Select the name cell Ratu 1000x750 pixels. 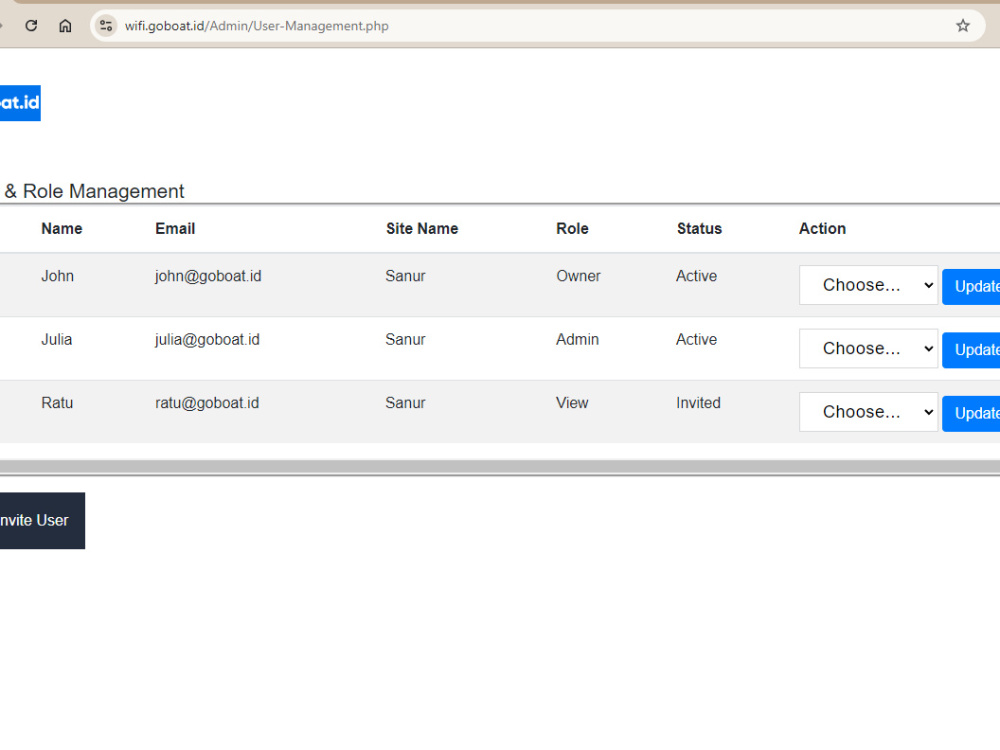tap(57, 403)
